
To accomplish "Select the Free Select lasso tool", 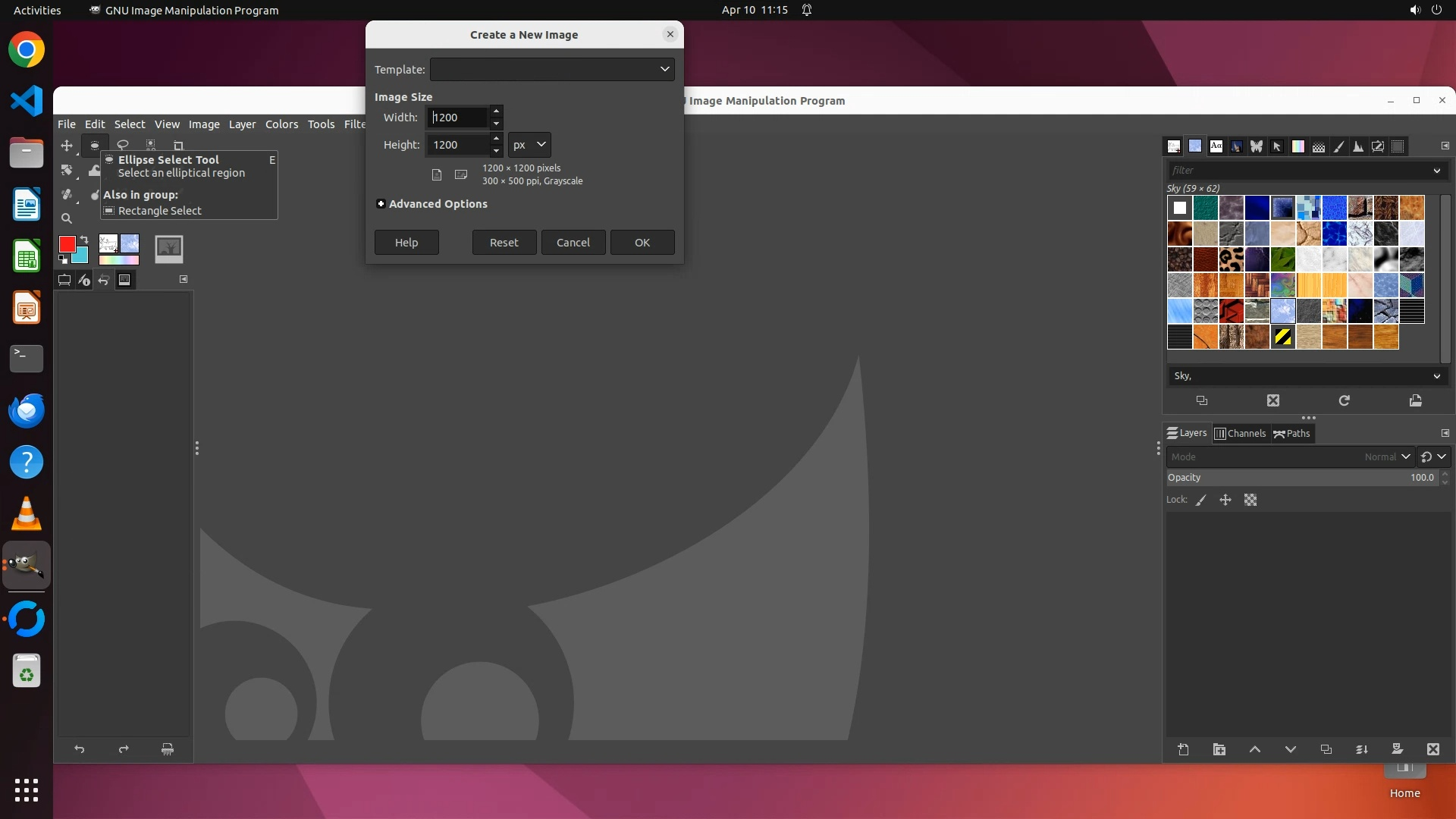I will pos(123,145).
